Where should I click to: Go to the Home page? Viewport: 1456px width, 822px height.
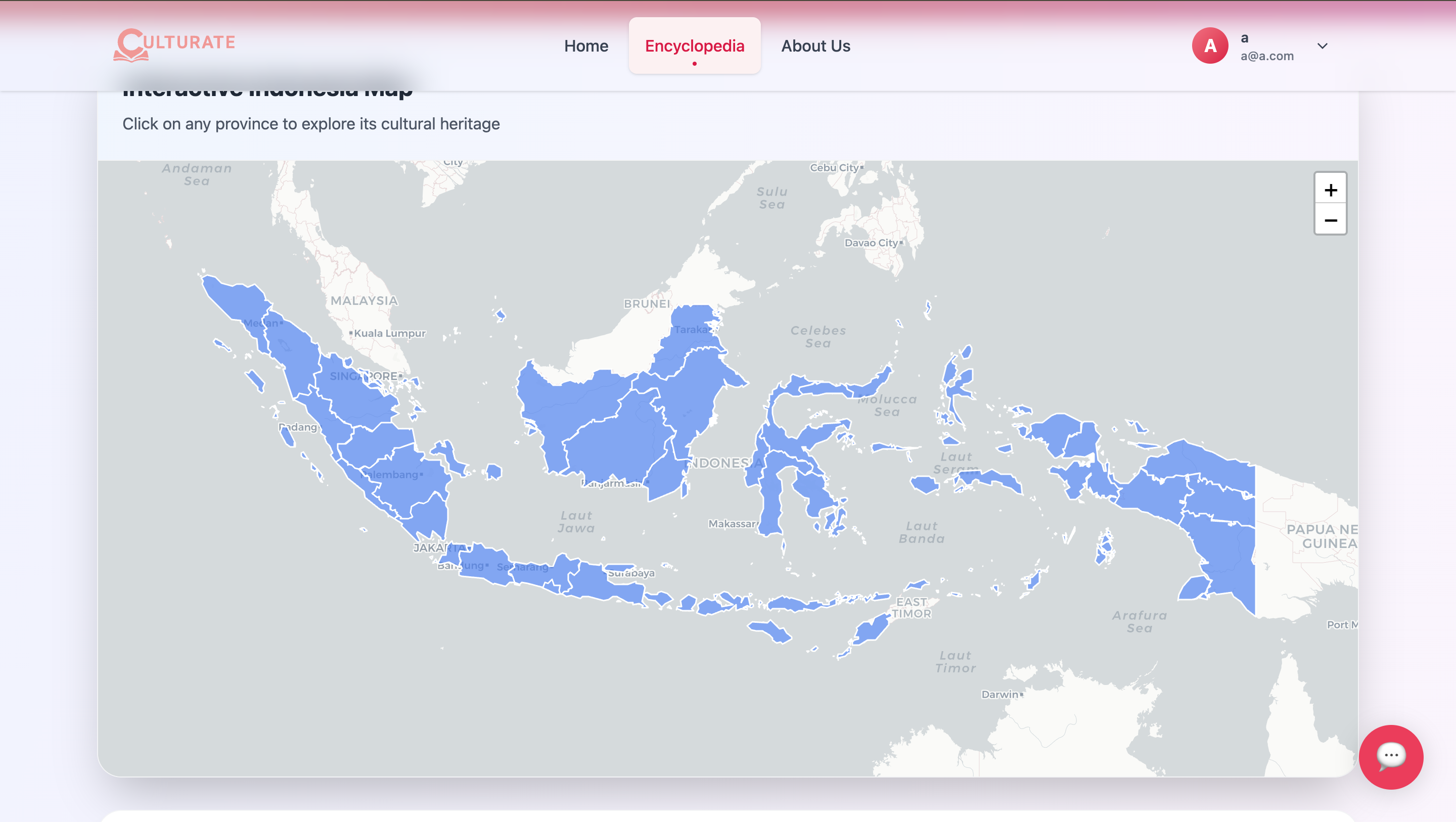click(x=585, y=46)
